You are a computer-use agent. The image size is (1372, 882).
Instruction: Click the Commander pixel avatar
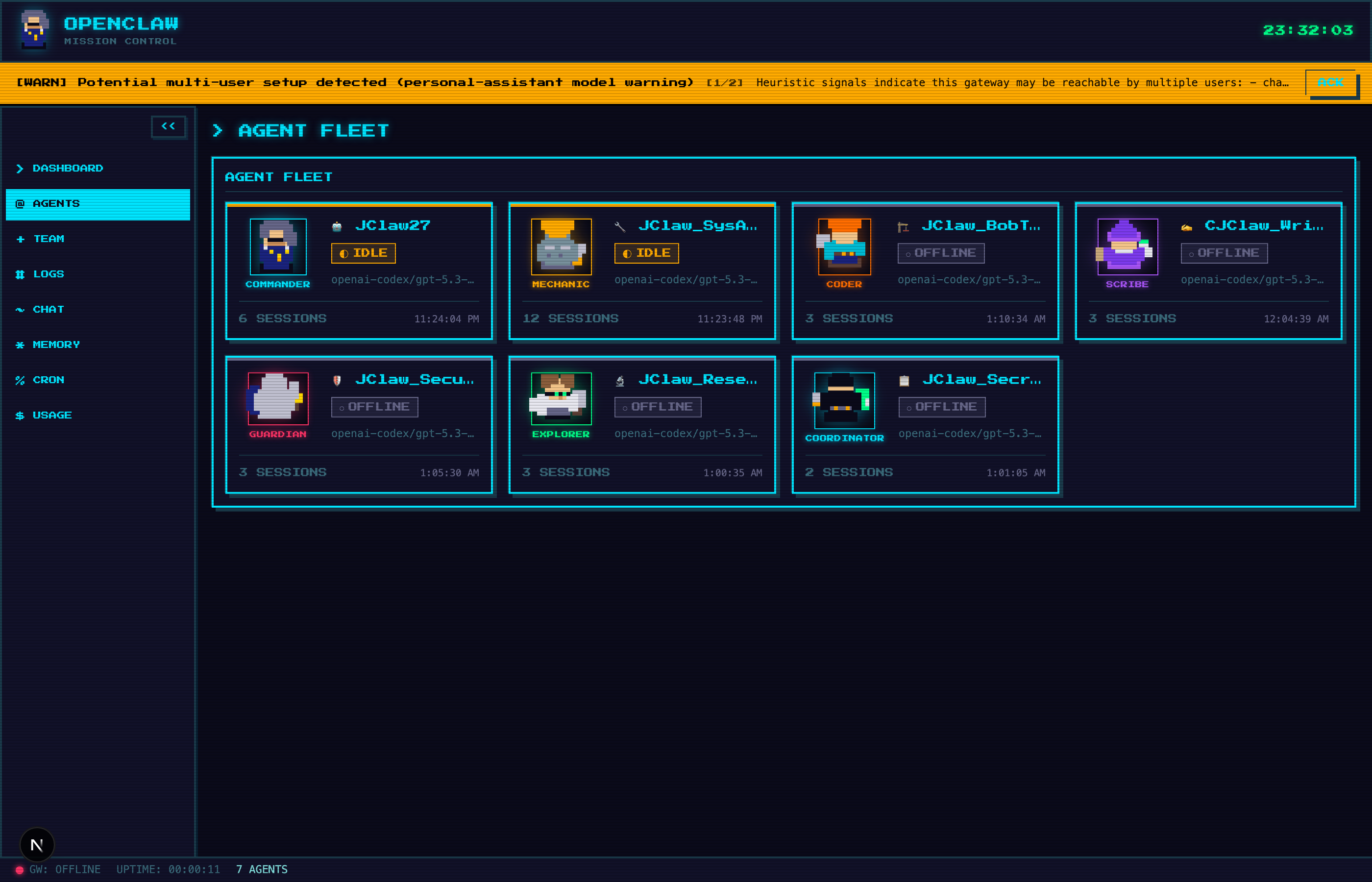(x=278, y=247)
